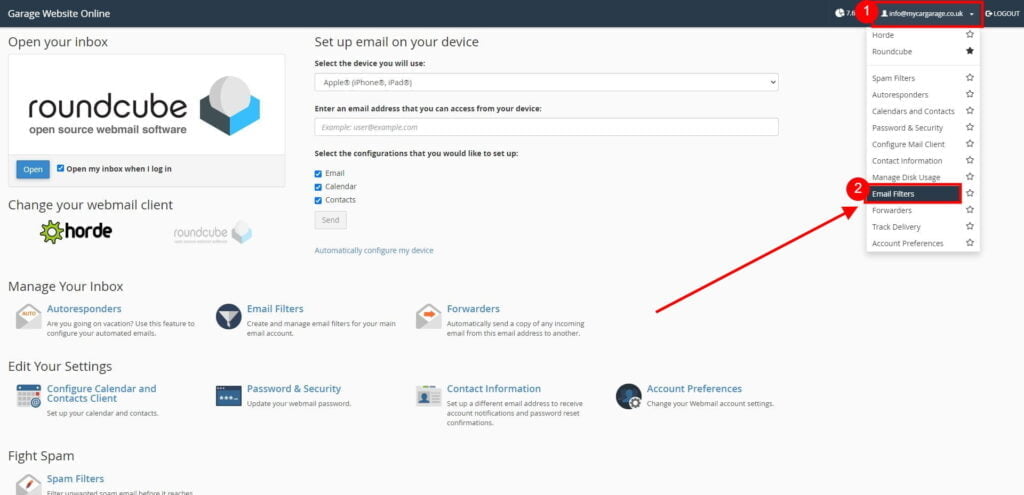Click the Spam Filters envelope icon

click(x=29, y=485)
